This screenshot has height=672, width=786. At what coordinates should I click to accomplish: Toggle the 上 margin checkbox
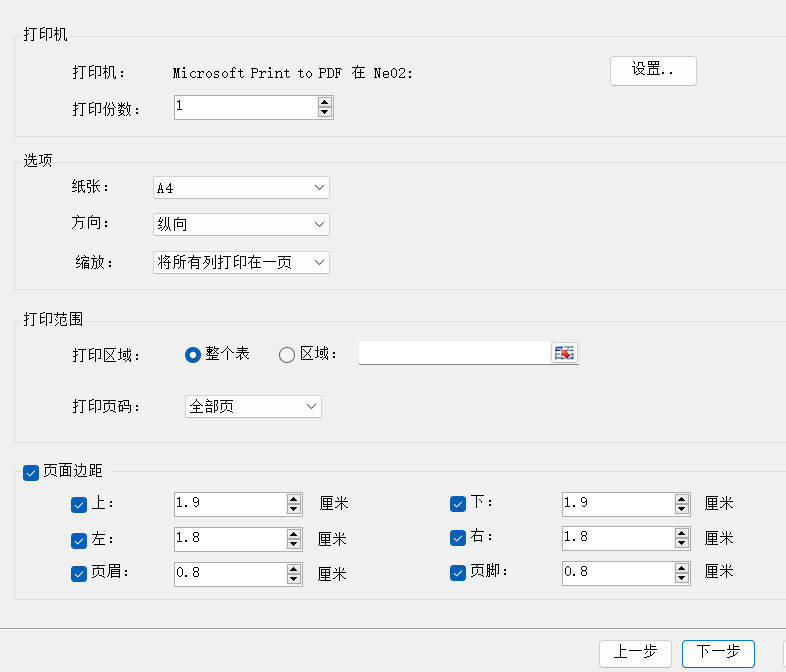click(x=79, y=505)
